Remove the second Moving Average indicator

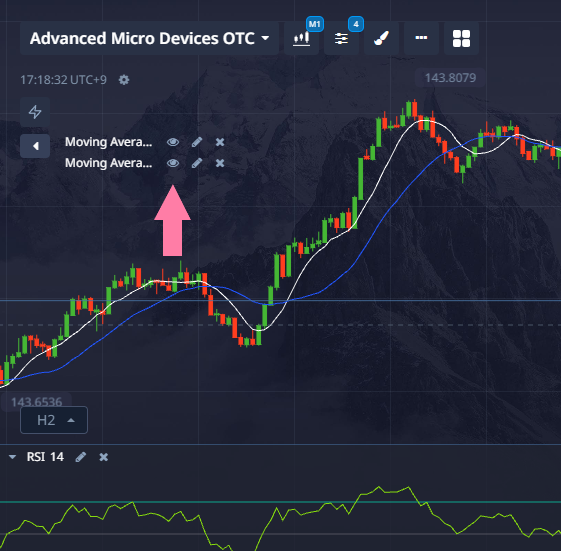coord(220,164)
